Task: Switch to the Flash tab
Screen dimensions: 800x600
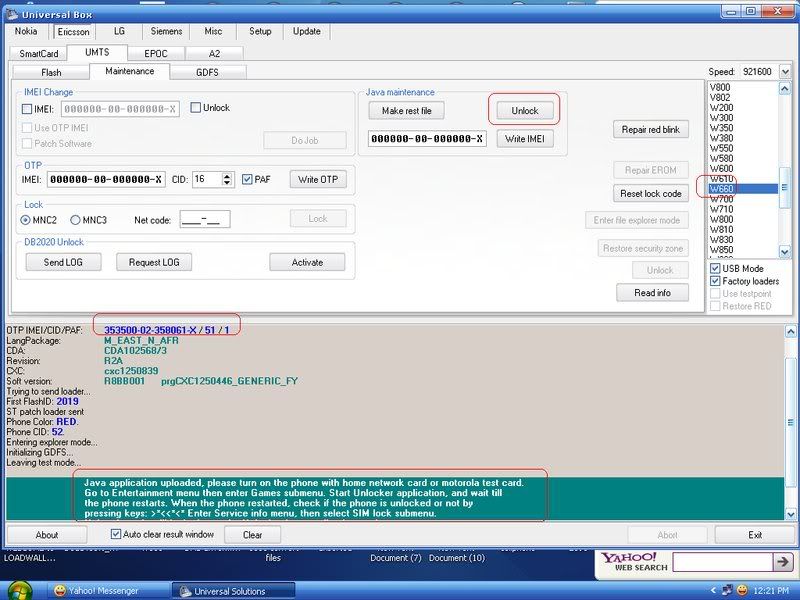Action: [51, 72]
